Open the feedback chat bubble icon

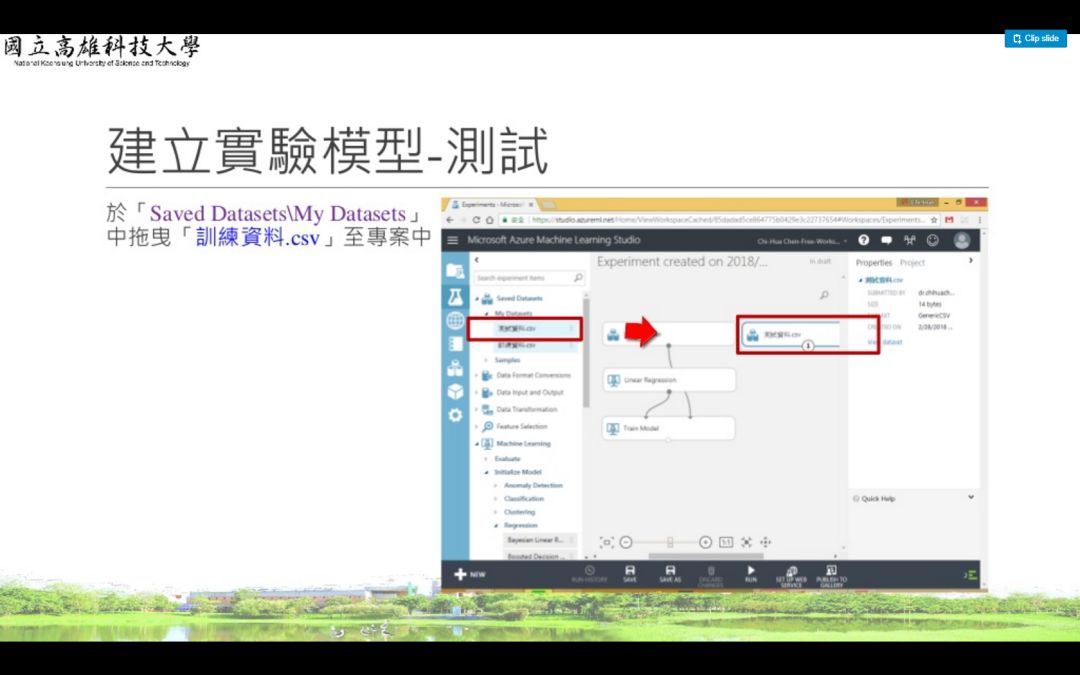coord(886,240)
